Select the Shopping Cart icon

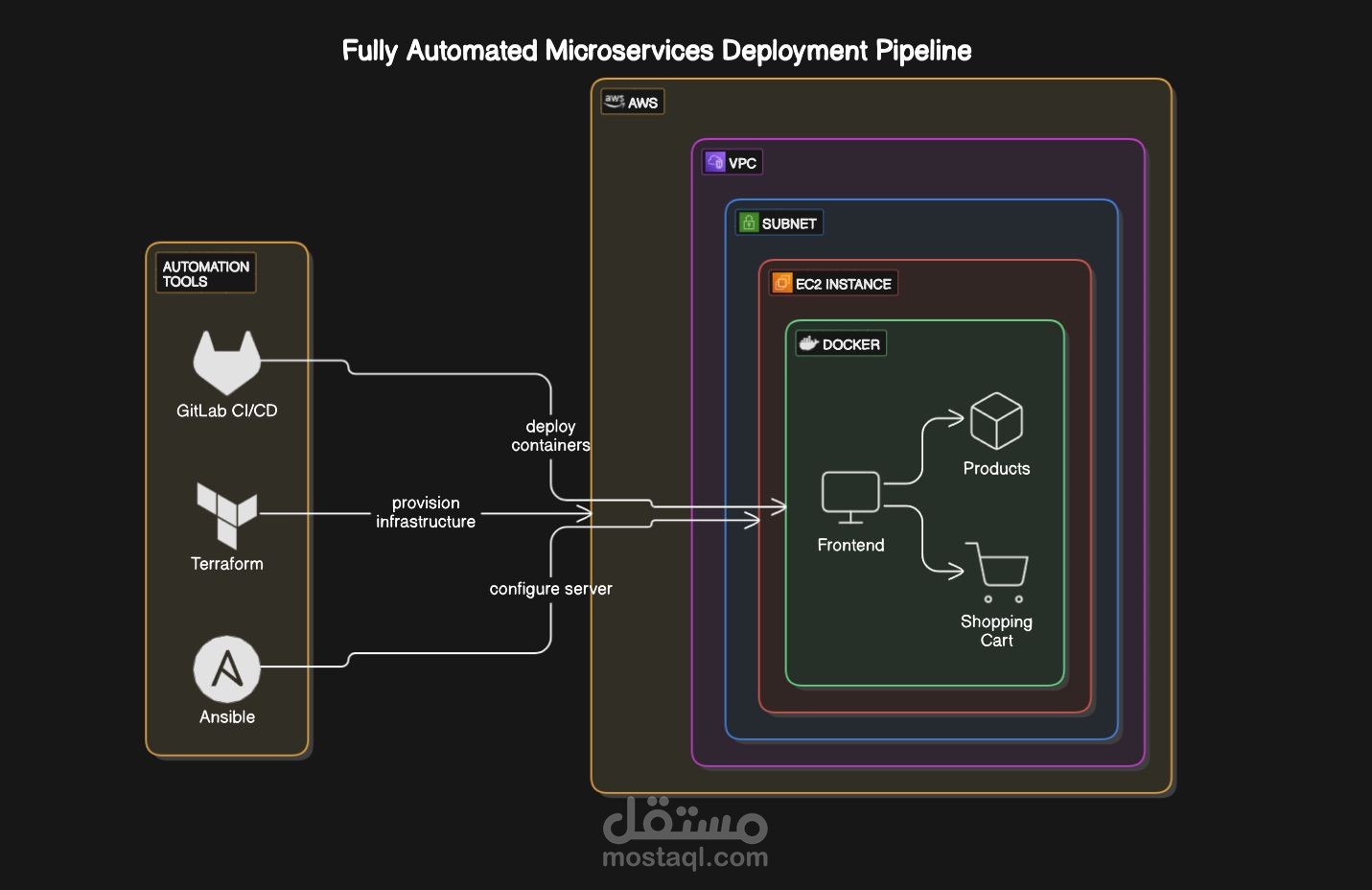click(x=997, y=572)
